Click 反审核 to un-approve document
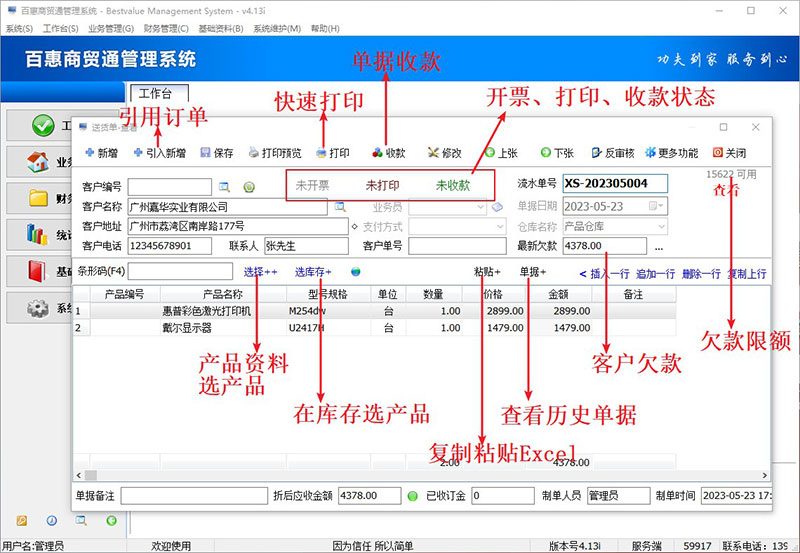800x553 pixels. pos(612,153)
